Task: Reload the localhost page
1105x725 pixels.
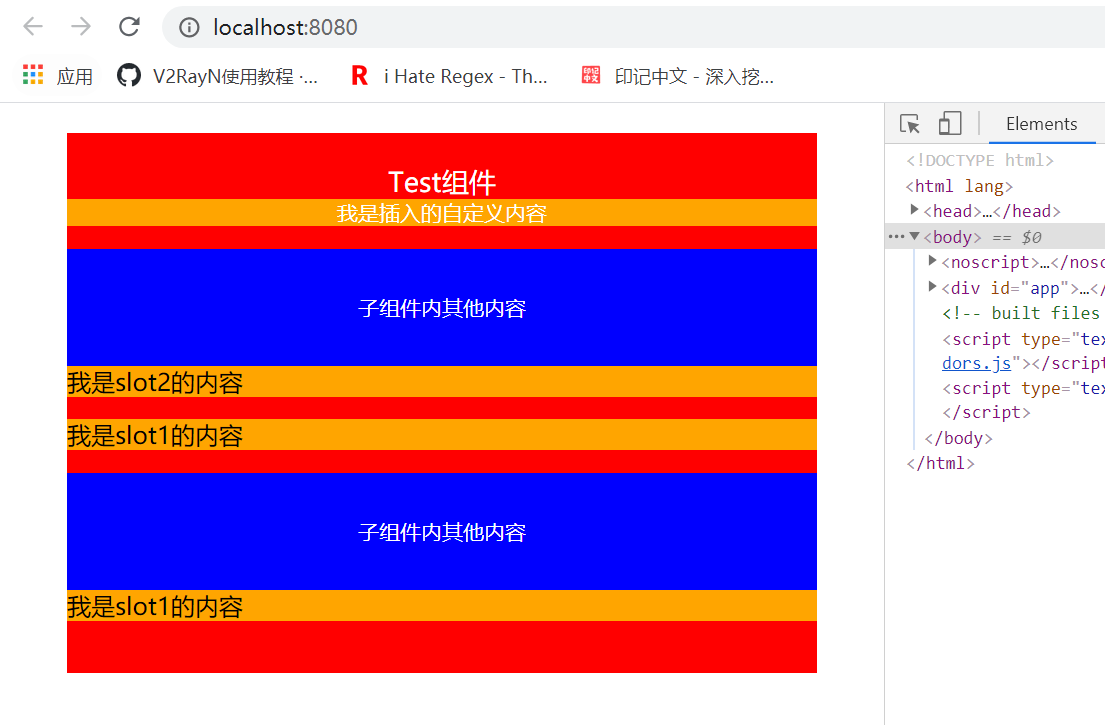Action: coord(129,27)
